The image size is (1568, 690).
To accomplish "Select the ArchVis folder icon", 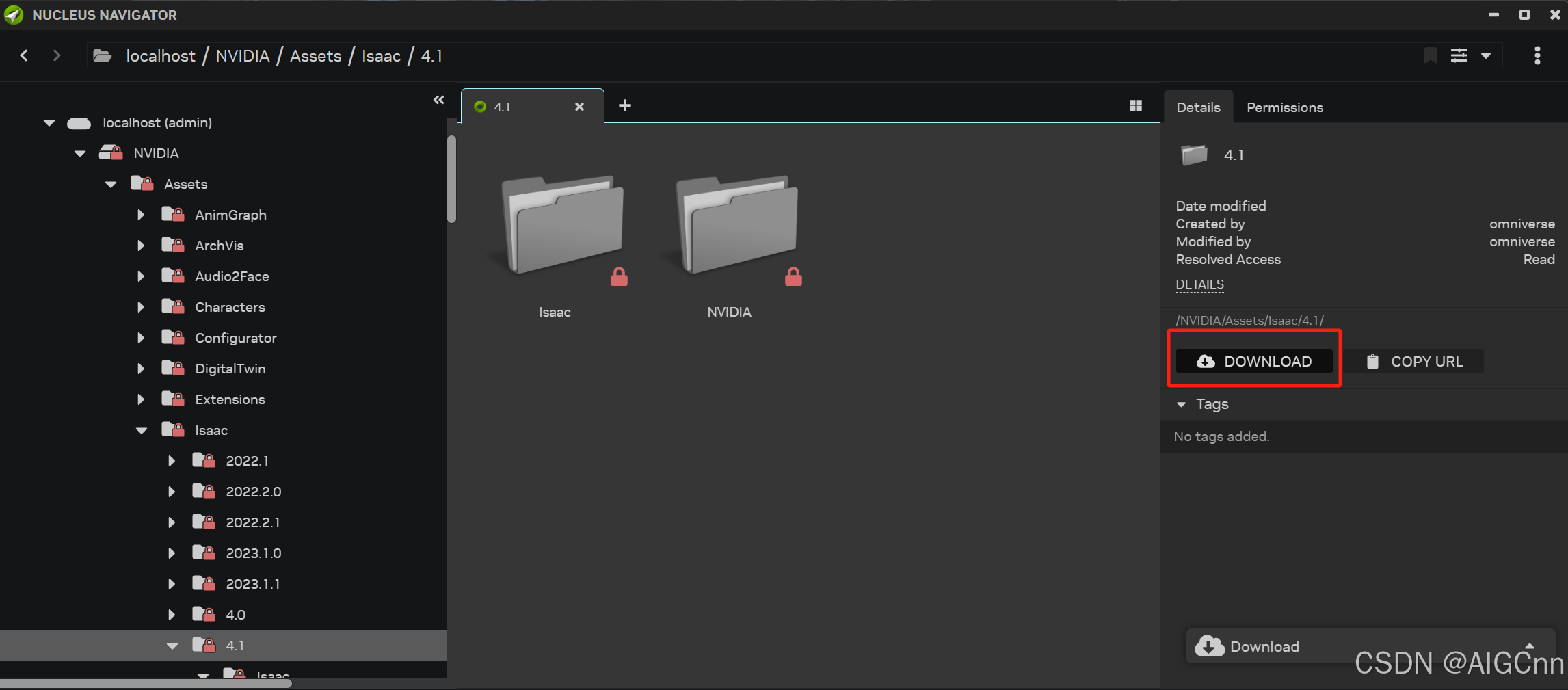I will point(173,245).
